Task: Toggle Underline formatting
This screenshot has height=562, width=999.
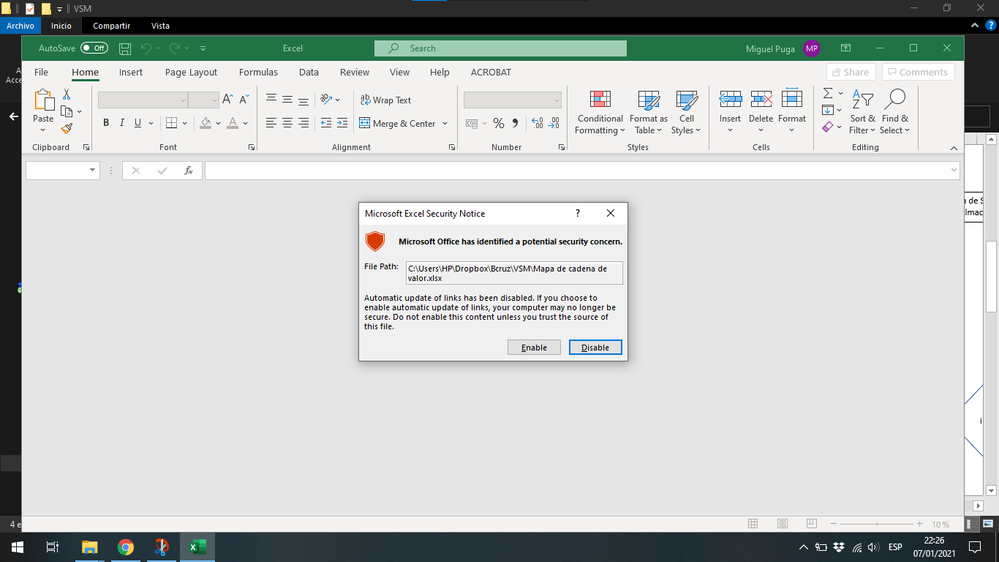Action: (138, 123)
